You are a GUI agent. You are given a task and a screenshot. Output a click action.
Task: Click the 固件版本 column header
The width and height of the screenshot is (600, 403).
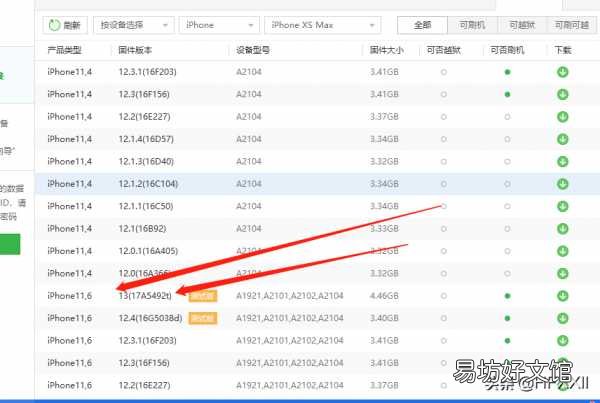135,50
